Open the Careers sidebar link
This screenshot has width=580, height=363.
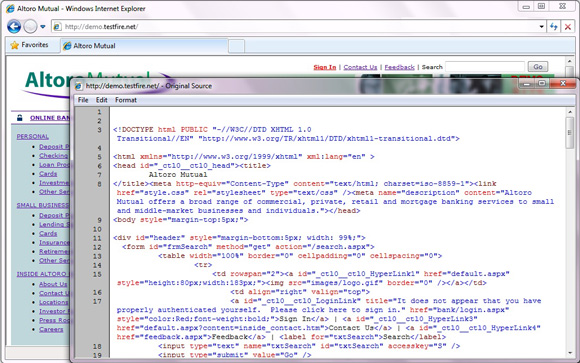coord(51,329)
